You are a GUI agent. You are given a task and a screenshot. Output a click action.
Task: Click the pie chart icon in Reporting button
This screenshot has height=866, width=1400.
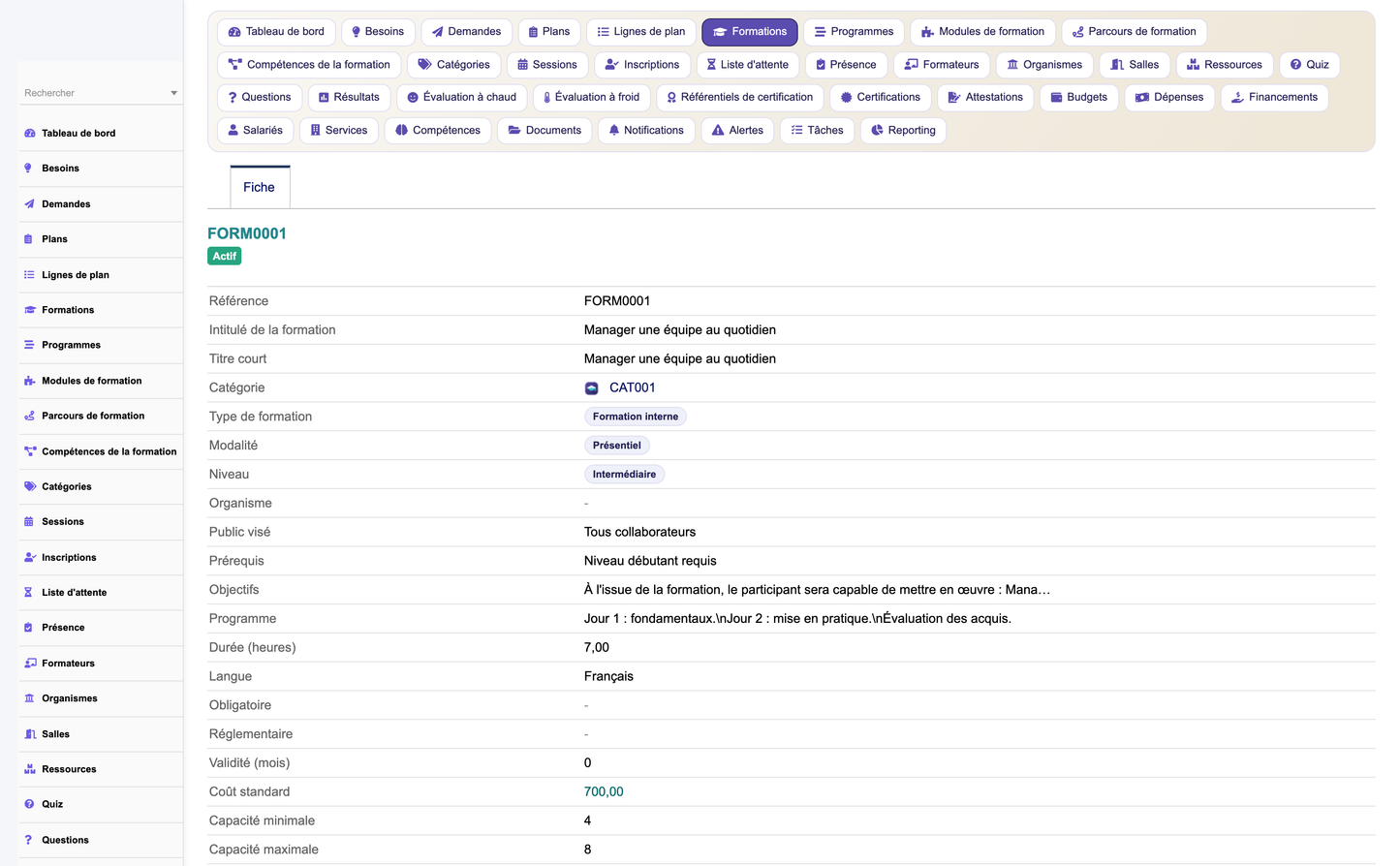[x=877, y=130]
